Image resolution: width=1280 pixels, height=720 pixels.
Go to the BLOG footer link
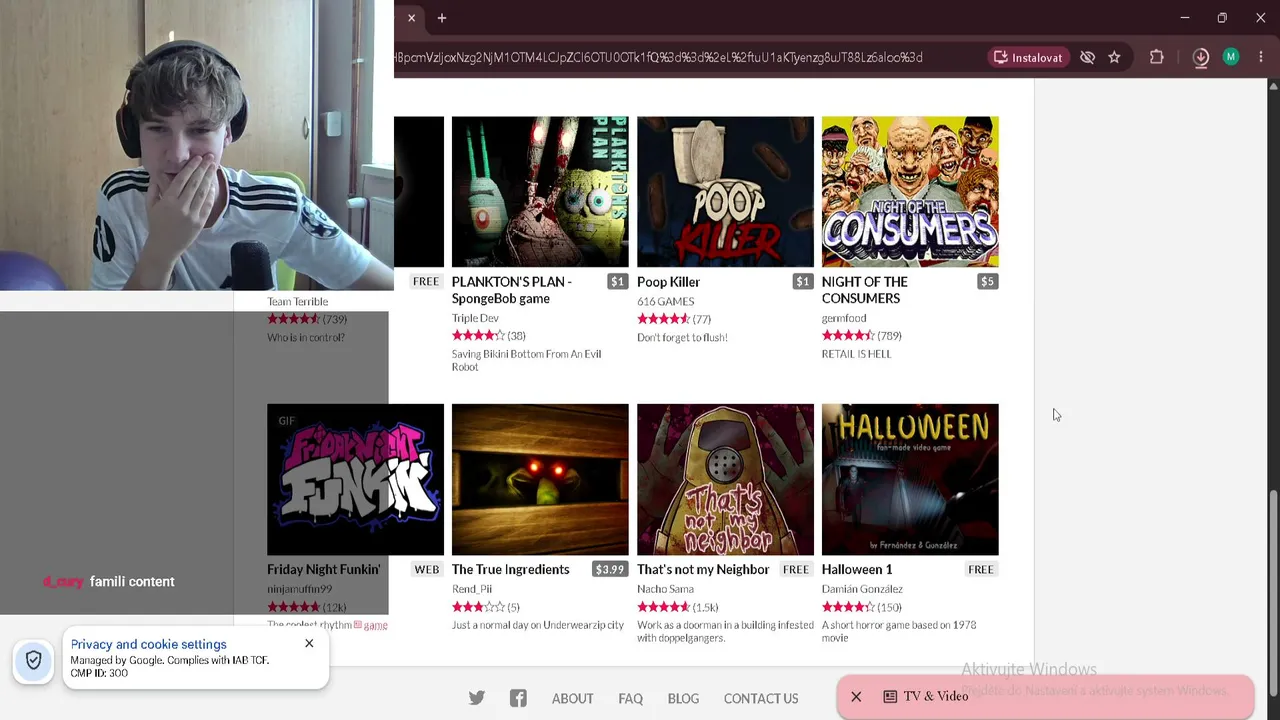click(684, 699)
